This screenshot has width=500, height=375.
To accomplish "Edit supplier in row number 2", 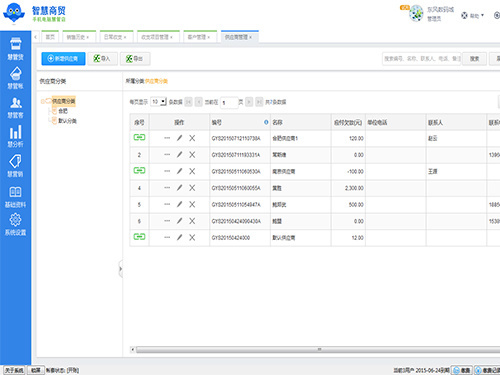I will 179,155.
